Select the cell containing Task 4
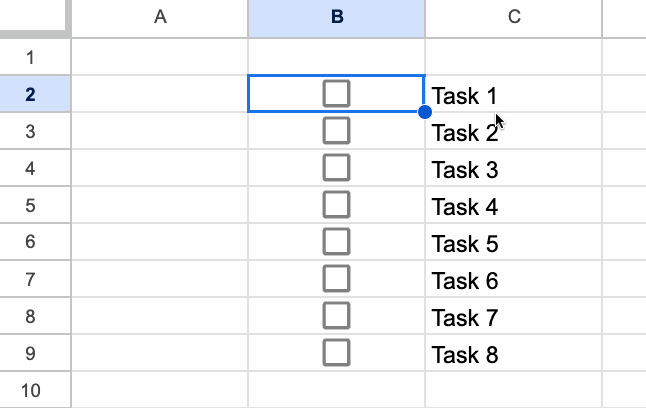 pyautogui.click(x=514, y=206)
